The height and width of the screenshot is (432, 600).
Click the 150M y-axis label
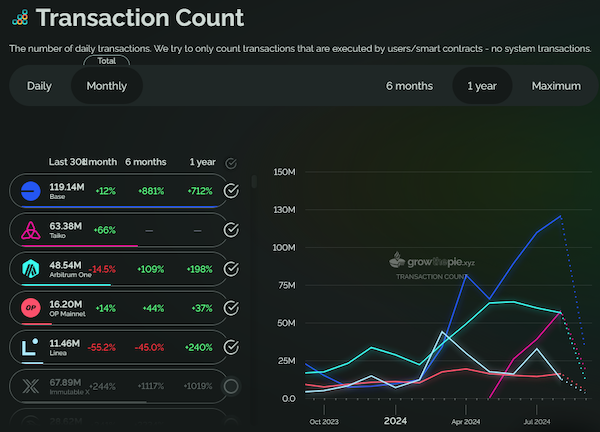coord(284,172)
